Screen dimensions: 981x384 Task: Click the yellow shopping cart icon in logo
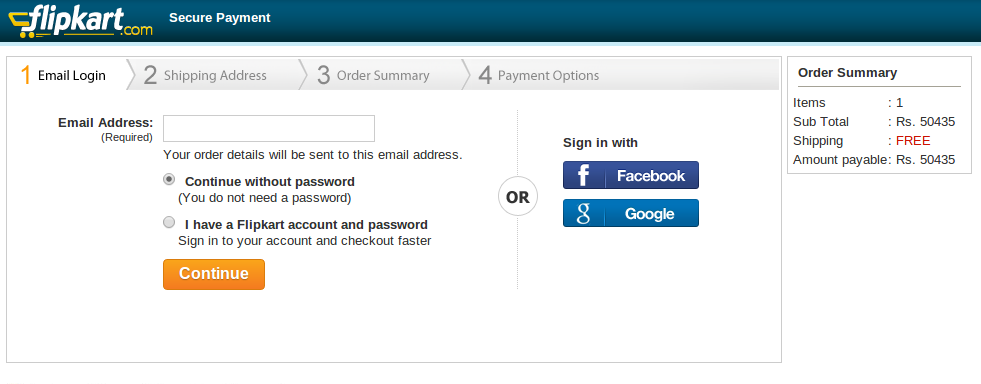(21, 25)
